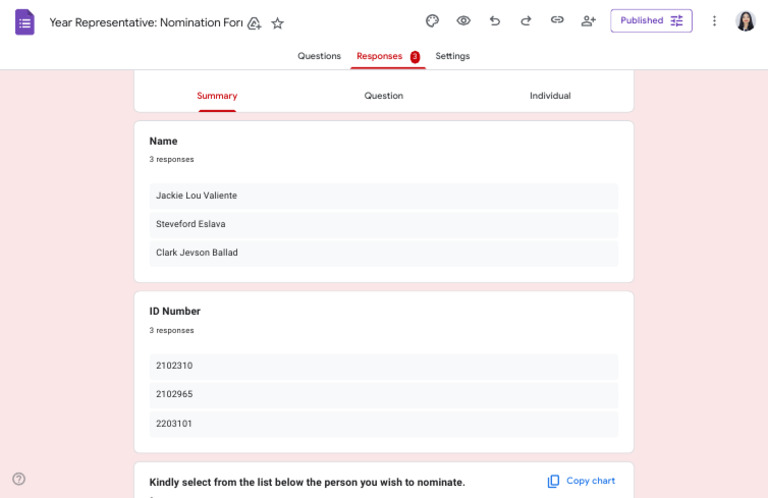The height and width of the screenshot is (498, 768).
Task: Copy the nomination chart
Action: tap(581, 481)
